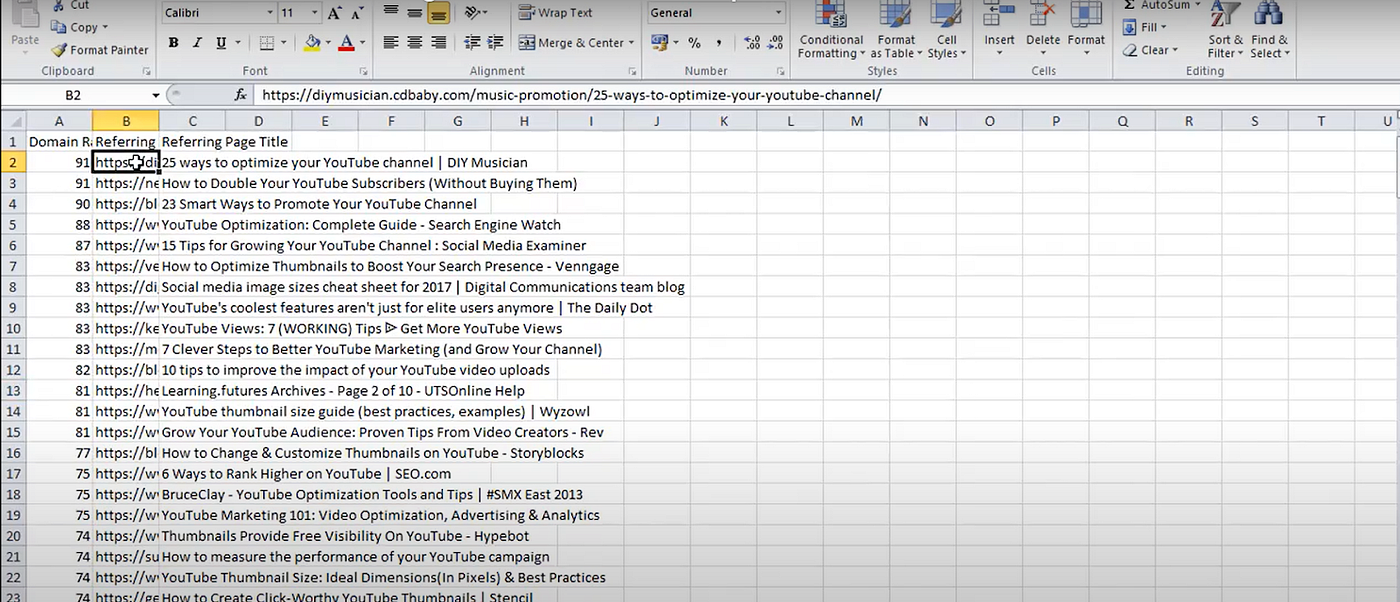Image resolution: width=1400 pixels, height=602 pixels.
Task: Decrease indent icon
Action: (473, 42)
